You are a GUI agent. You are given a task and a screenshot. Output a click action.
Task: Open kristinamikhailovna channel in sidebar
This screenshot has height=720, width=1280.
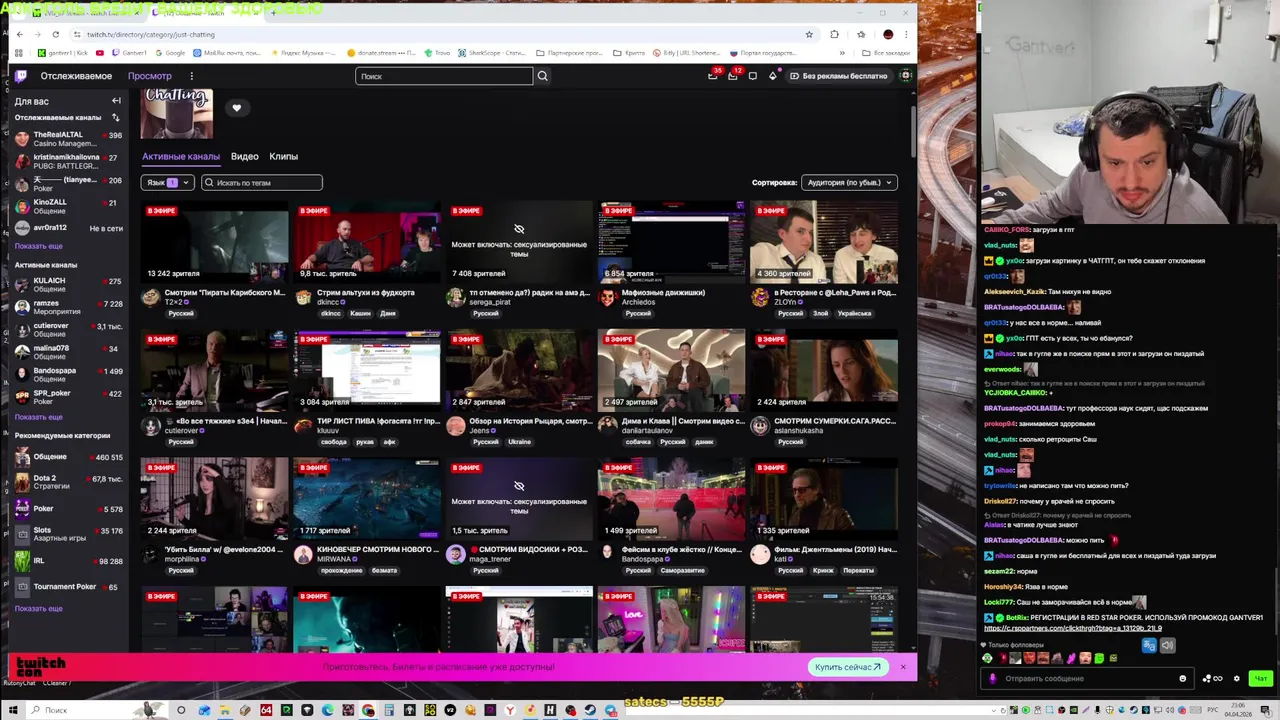(68, 161)
